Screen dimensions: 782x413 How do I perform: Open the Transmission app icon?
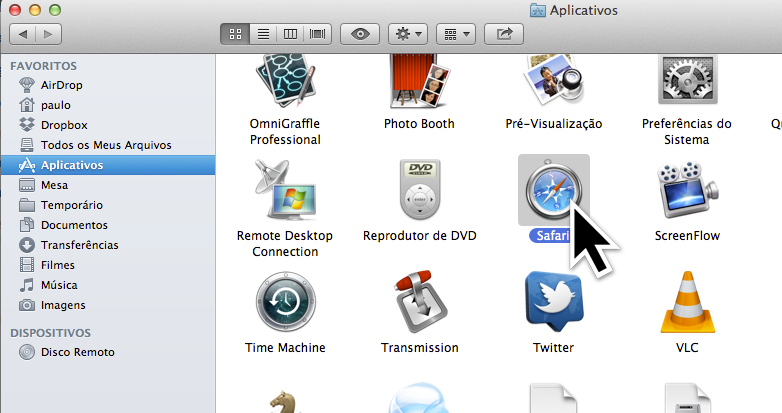pyautogui.click(x=419, y=304)
